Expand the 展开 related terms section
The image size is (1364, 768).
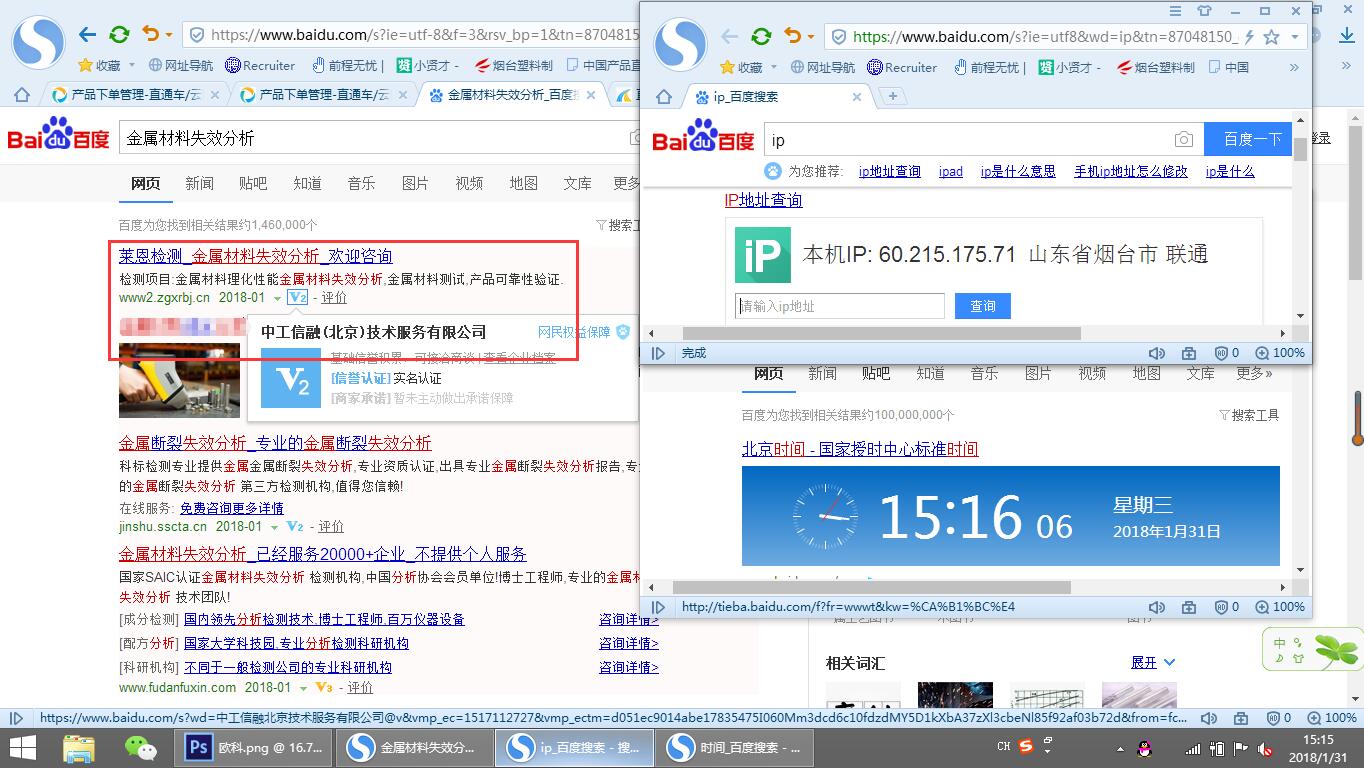pos(1153,662)
